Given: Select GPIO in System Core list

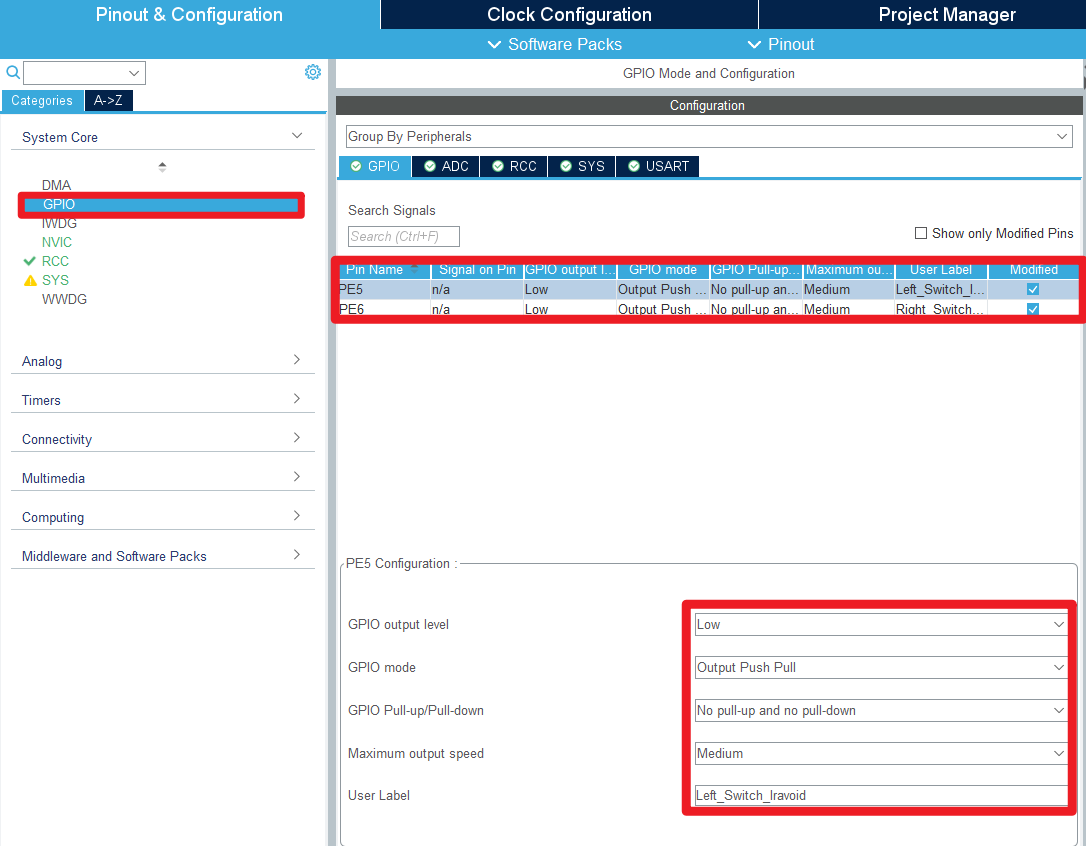Looking at the screenshot, I should click(161, 204).
